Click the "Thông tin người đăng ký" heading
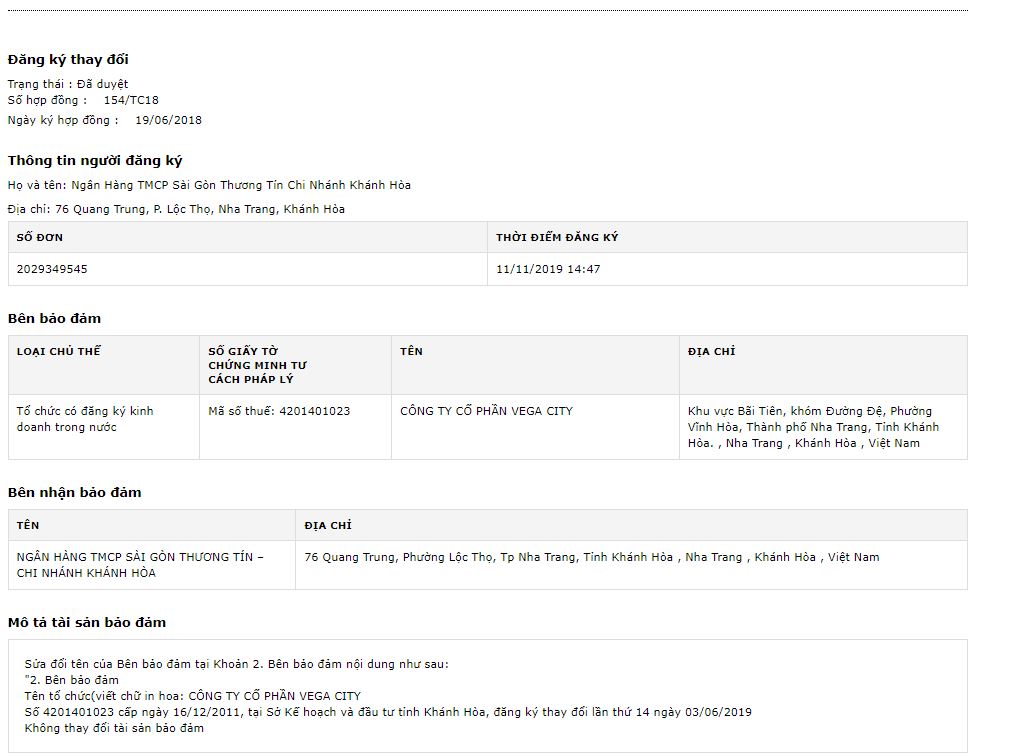 [x=95, y=160]
